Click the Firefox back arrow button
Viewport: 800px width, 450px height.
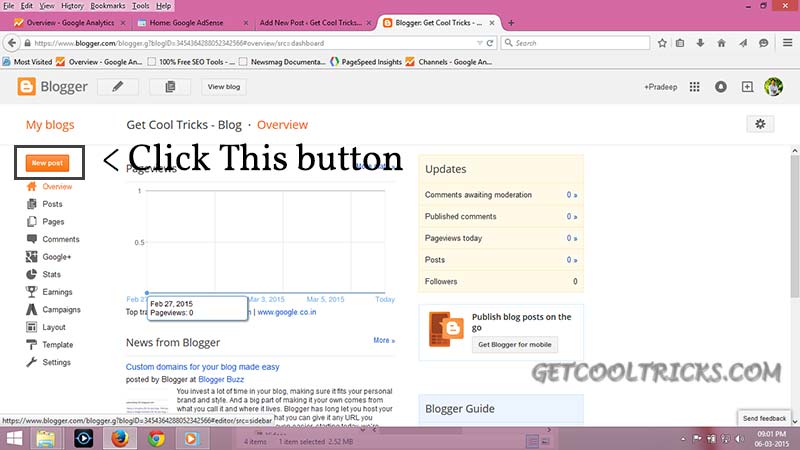coord(12,43)
